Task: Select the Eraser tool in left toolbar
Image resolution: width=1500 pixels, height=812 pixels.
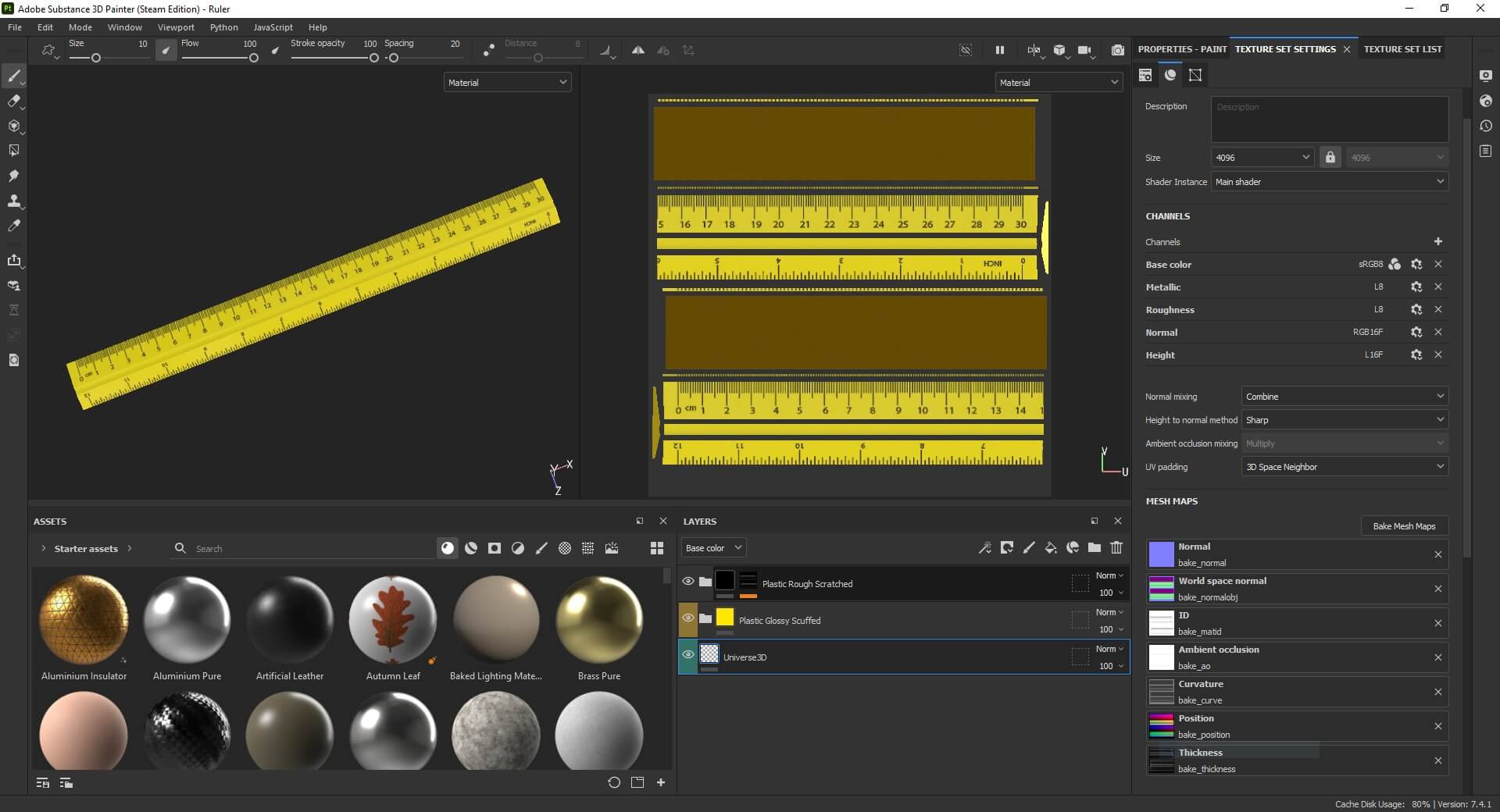Action: point(13,101)
